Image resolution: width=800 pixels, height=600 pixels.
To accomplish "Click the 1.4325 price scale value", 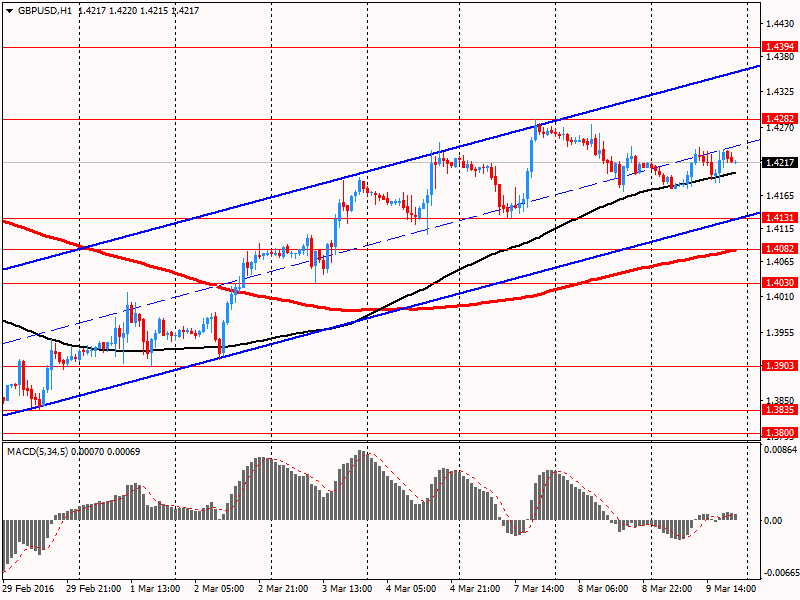I will coord(781,92).
